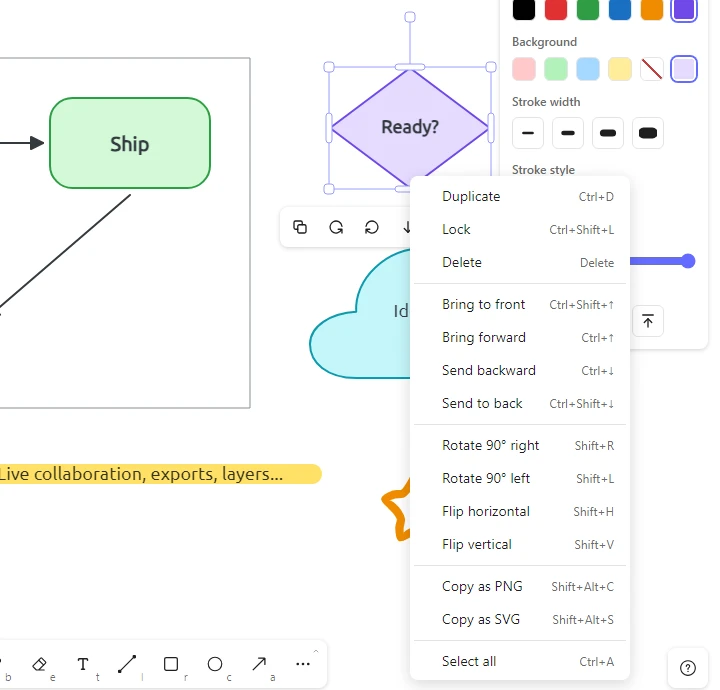This screenshot has width=720, height=690.
Task: Choose green stroke color swatch
Action: (x=588, y=9)
